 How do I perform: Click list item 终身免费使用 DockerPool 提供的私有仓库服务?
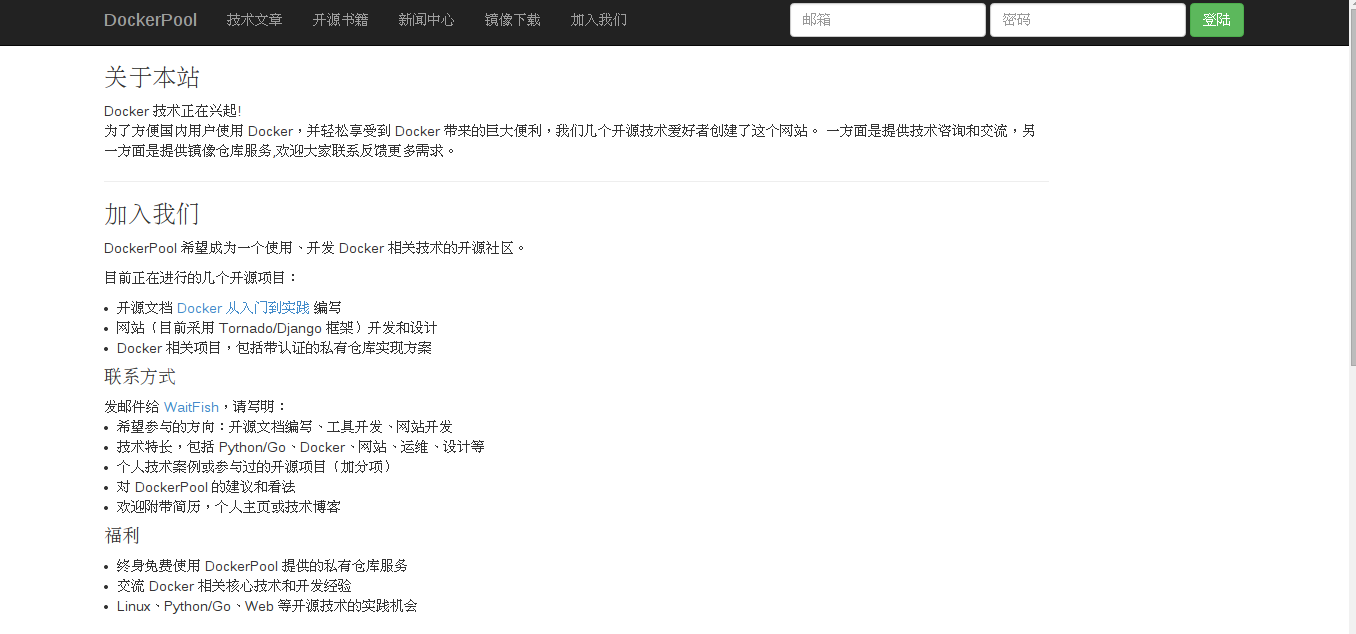tap(262, 566)
